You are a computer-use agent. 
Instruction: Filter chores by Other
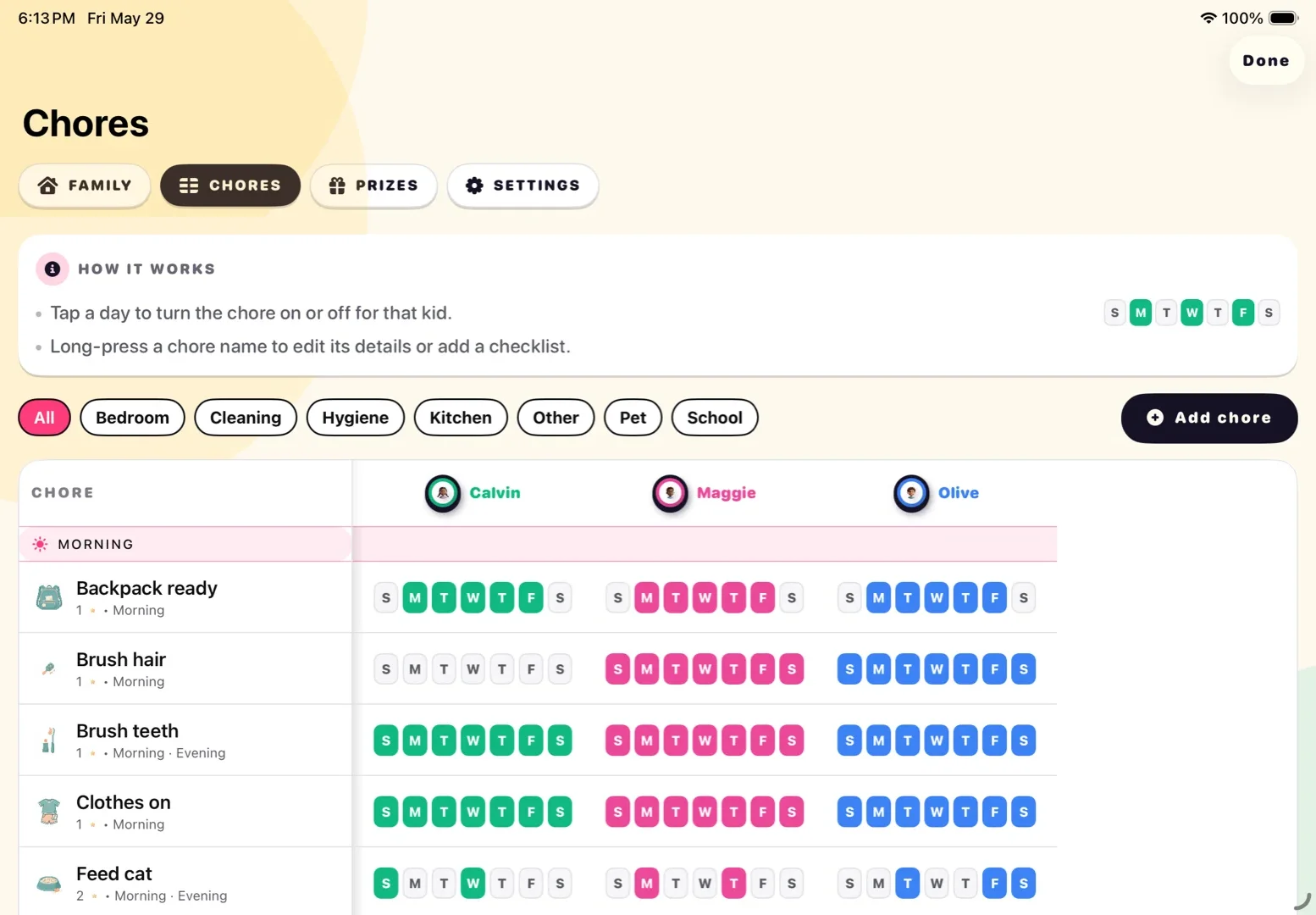click(x=556, y=418)
